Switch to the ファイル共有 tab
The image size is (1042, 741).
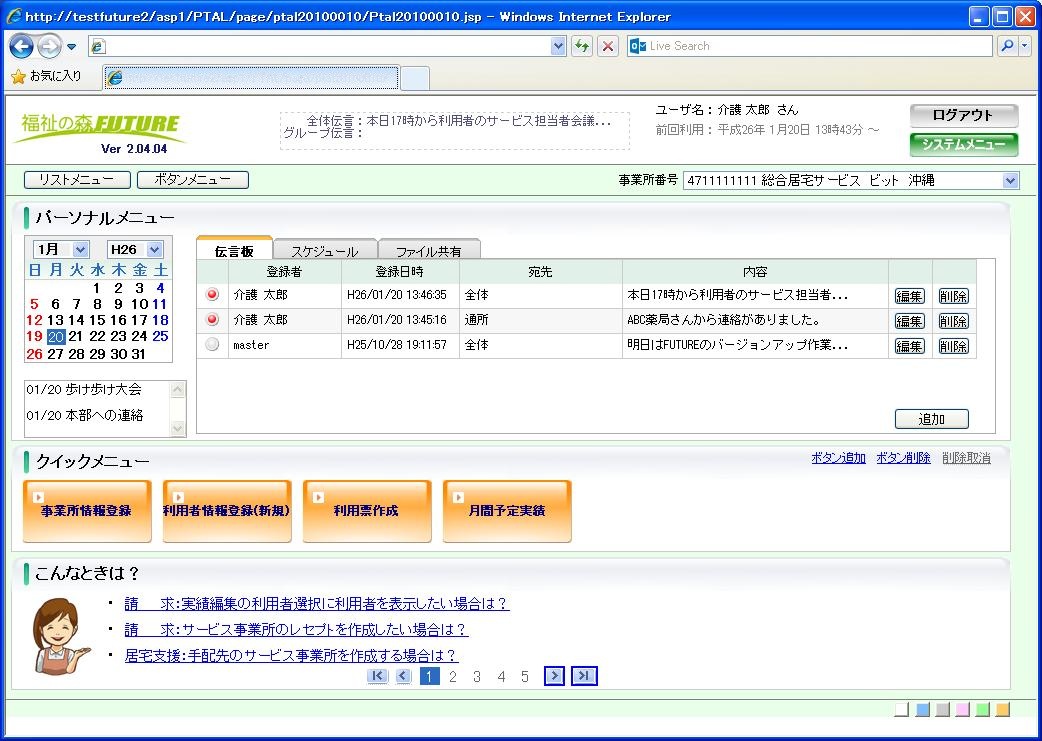pyautogui.click(x=429, y=251)
